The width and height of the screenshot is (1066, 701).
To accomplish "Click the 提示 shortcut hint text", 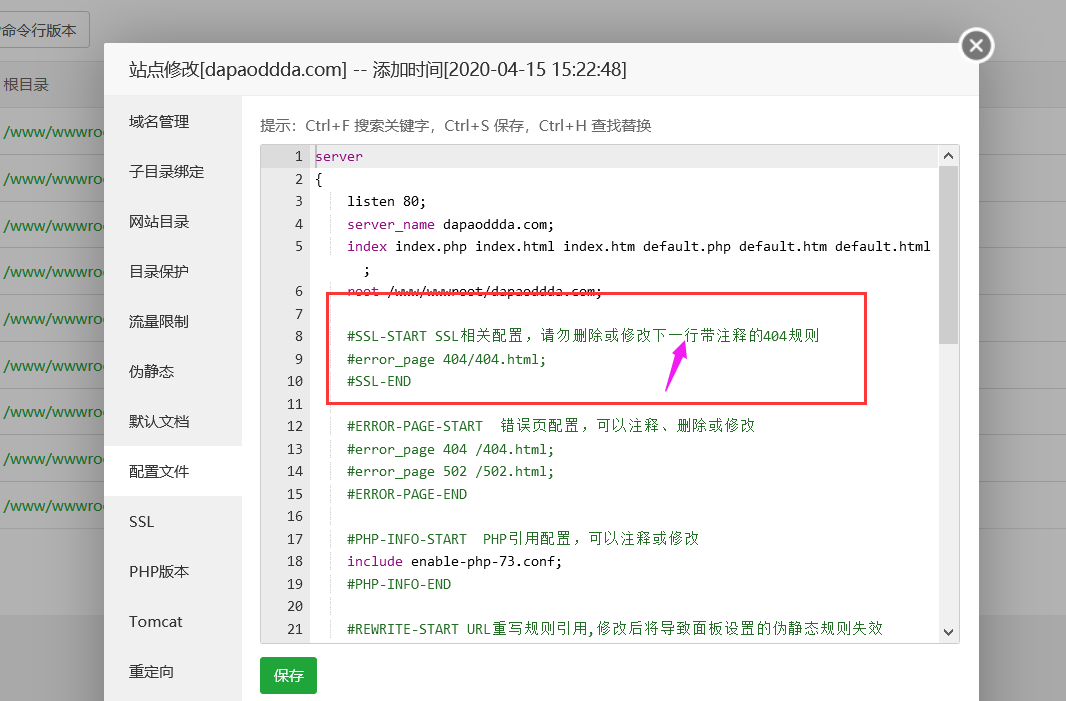I will point(455,126).
